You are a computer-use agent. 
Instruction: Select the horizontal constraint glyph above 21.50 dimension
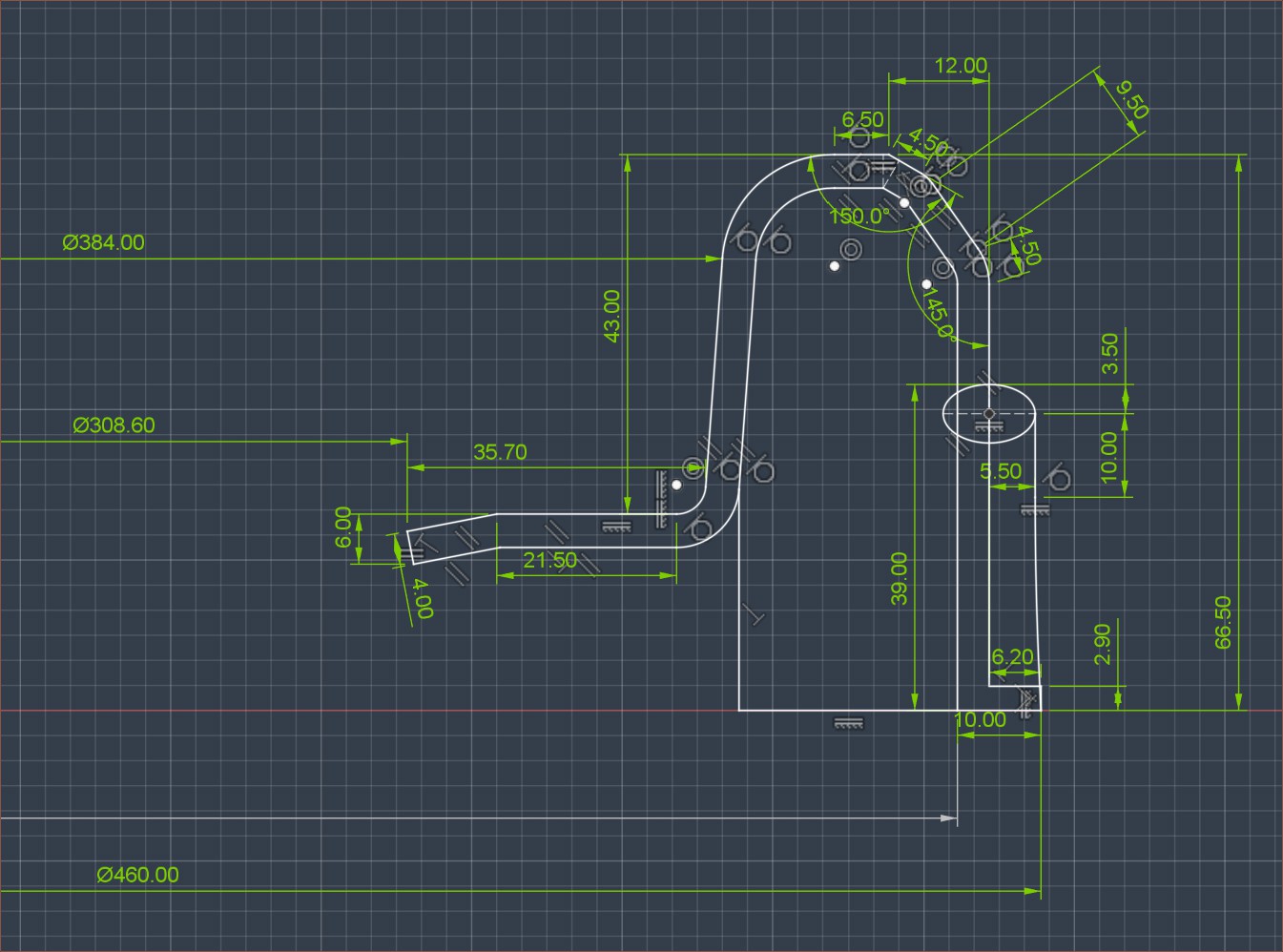pyautogui.click(x=615, y=526)
